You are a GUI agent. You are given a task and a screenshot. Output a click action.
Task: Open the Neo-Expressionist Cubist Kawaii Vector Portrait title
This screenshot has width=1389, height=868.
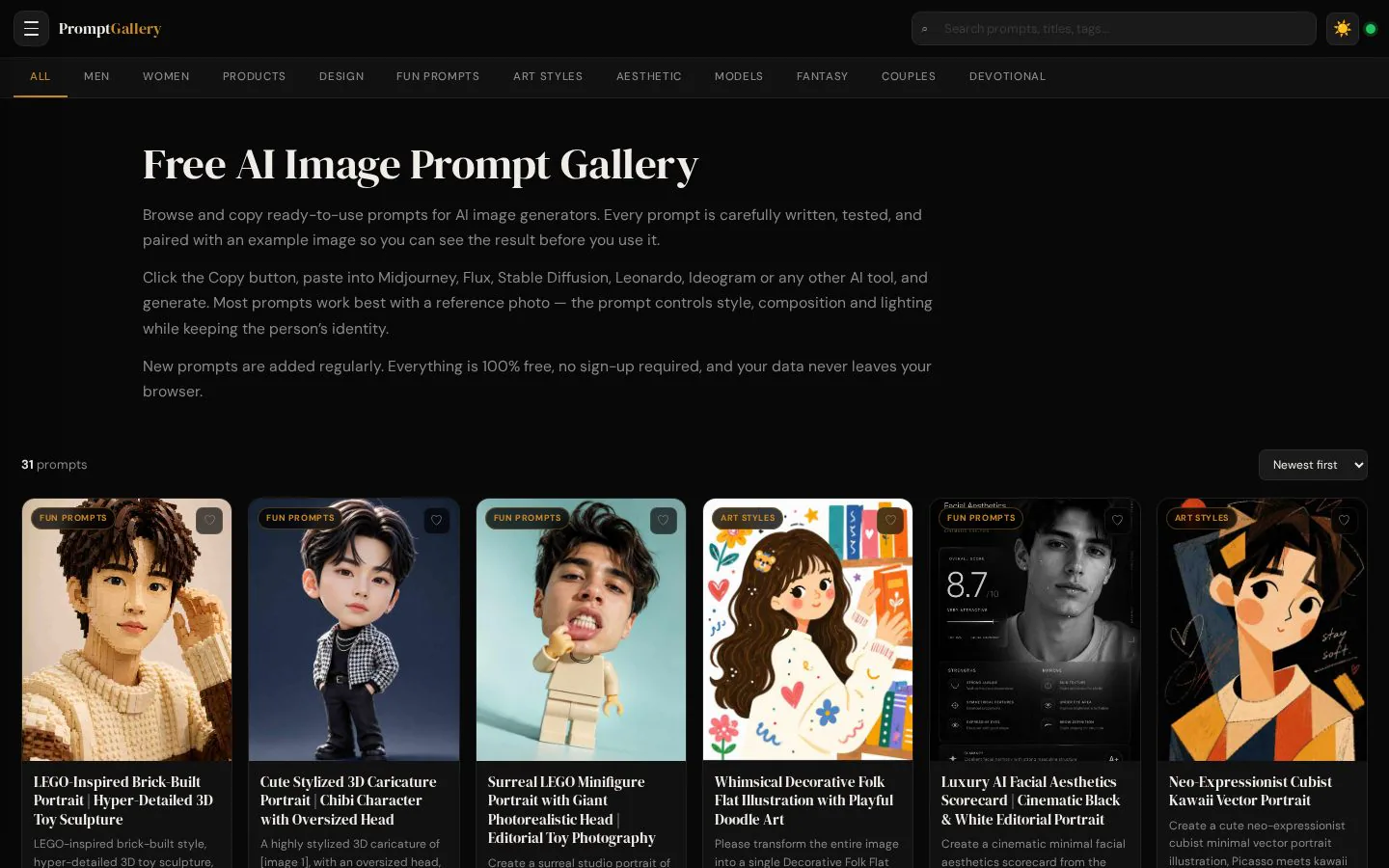1250,791
